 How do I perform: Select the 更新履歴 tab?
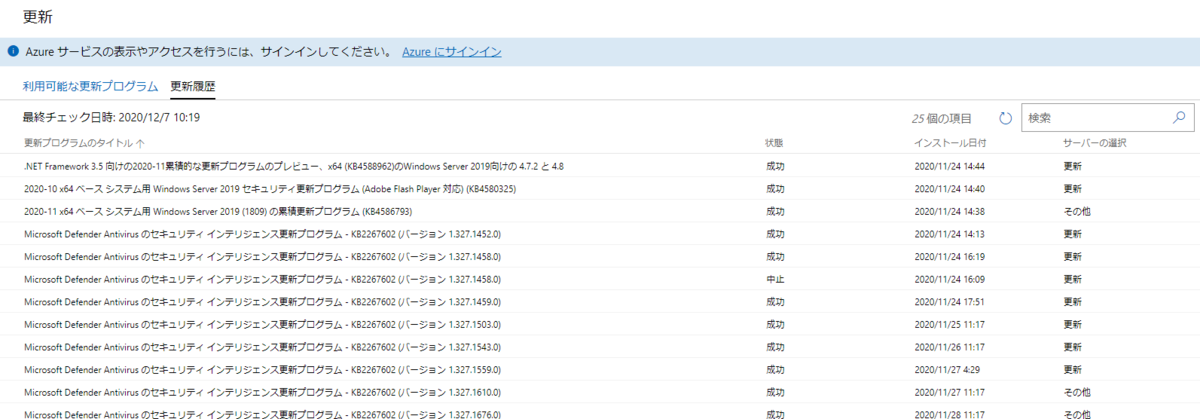(x=193, y=87)
